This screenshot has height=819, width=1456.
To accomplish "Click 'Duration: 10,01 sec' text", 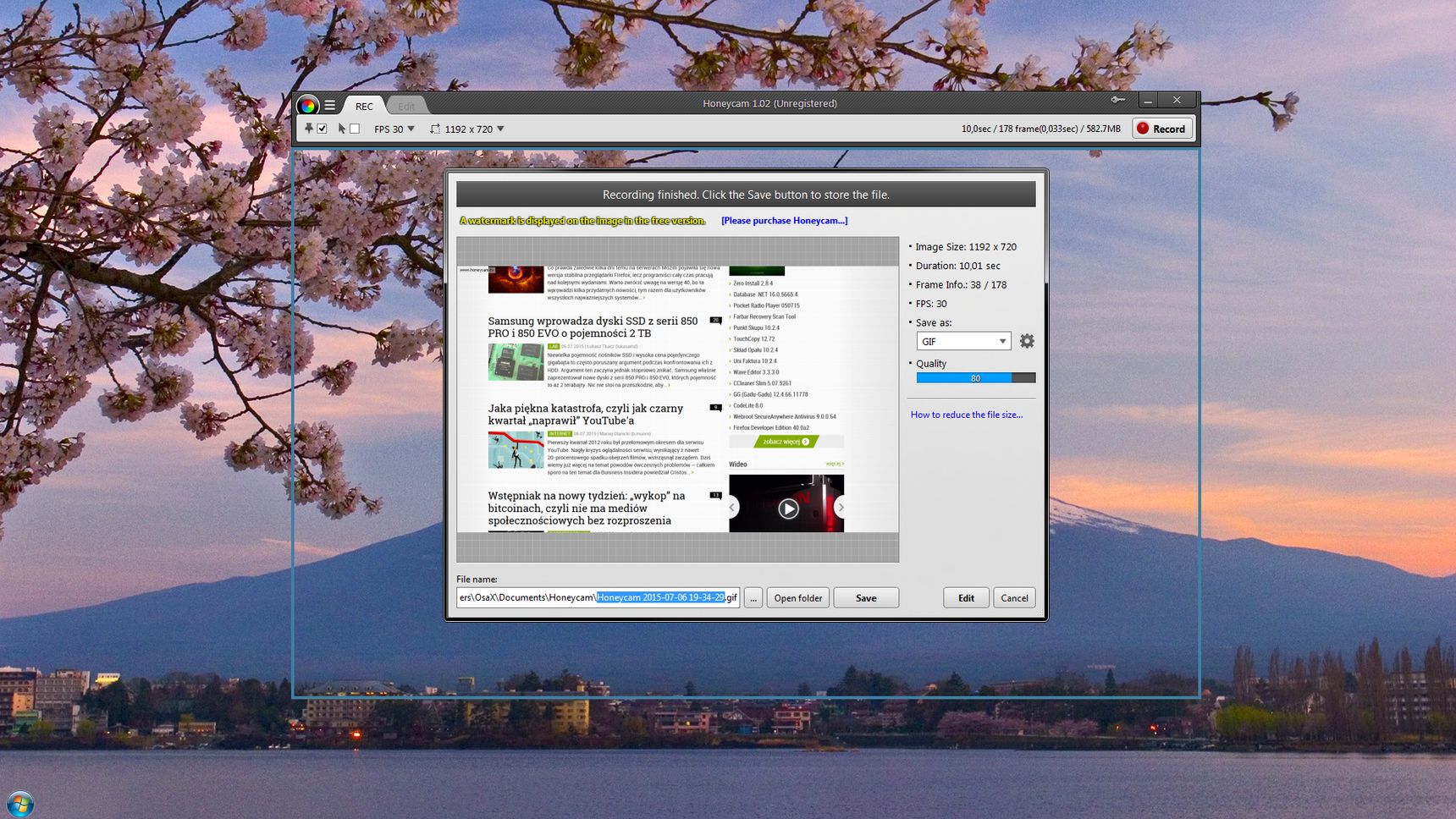I will click(957, 266).
